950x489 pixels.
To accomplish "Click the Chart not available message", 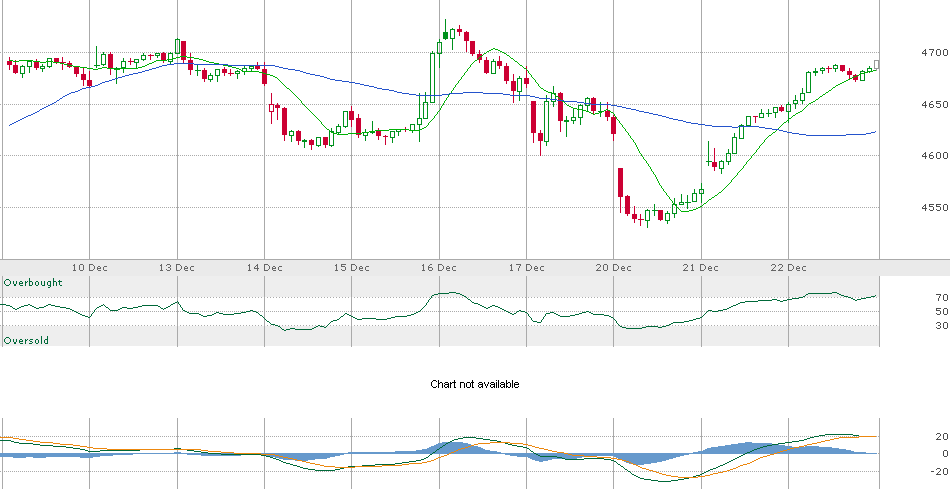I will click(474, 384).
